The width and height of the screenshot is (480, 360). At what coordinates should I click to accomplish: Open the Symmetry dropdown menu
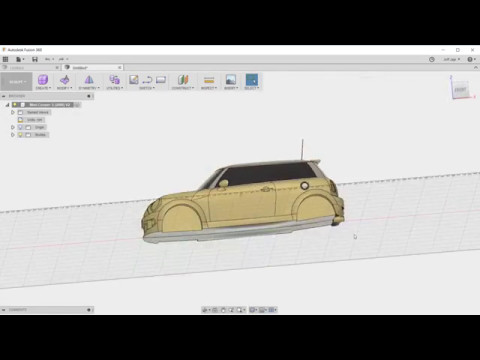coord(89,88)
